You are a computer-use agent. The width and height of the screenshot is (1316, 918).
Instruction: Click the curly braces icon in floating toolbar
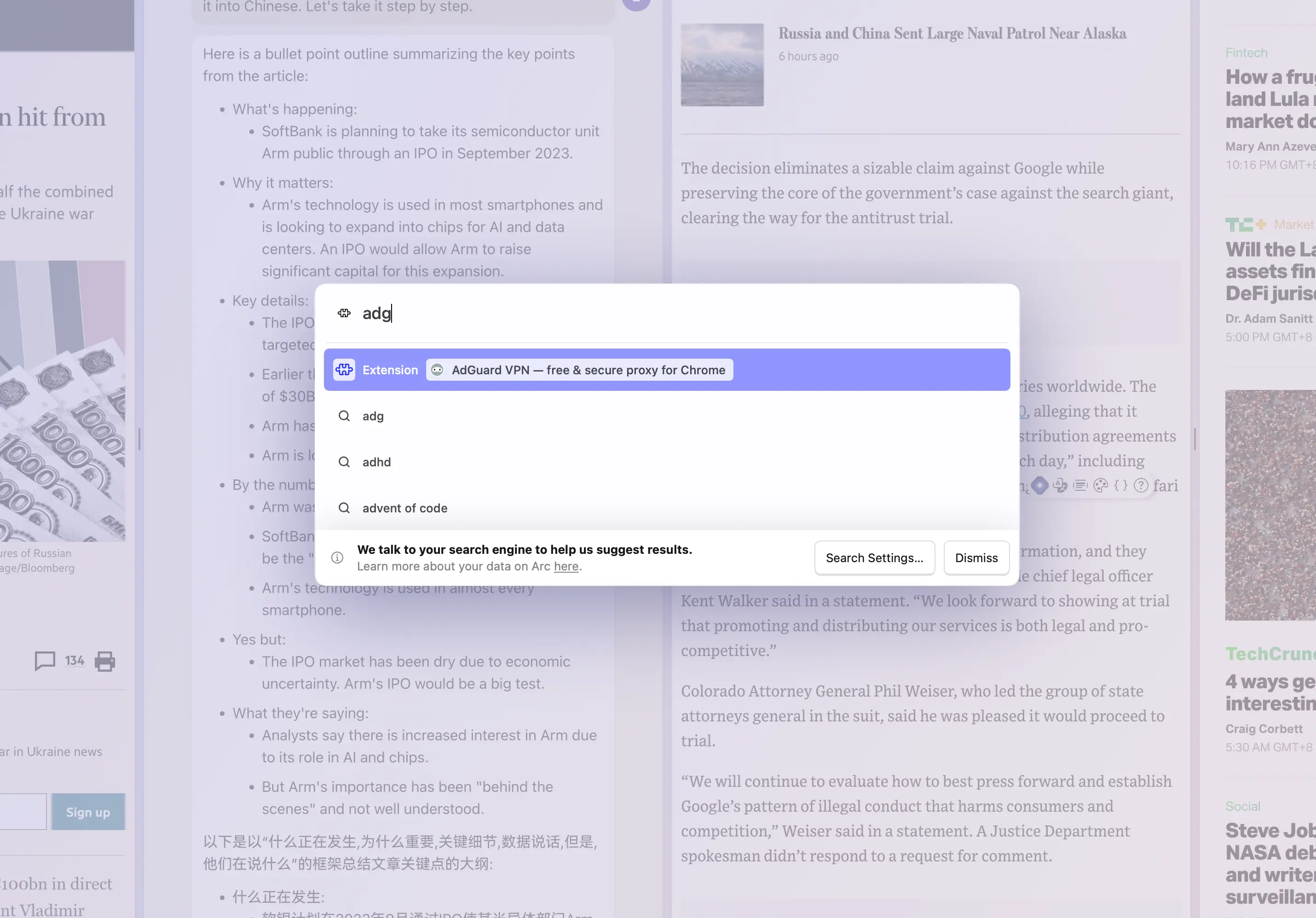tap(1120, 486)
